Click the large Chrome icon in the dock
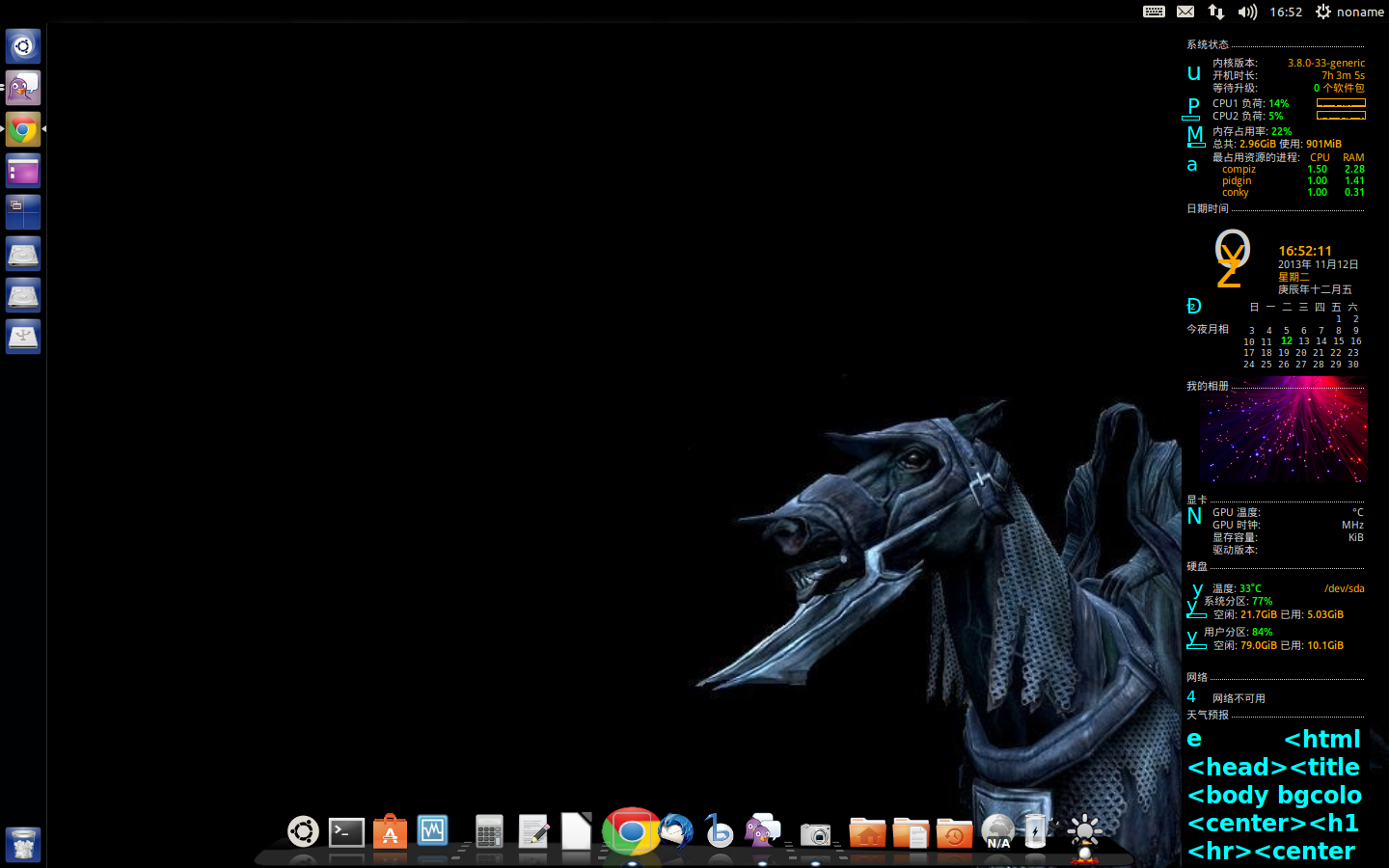The width and height of the screenshot is (1389, 868). pyautogui.click(x=631, y=830)
